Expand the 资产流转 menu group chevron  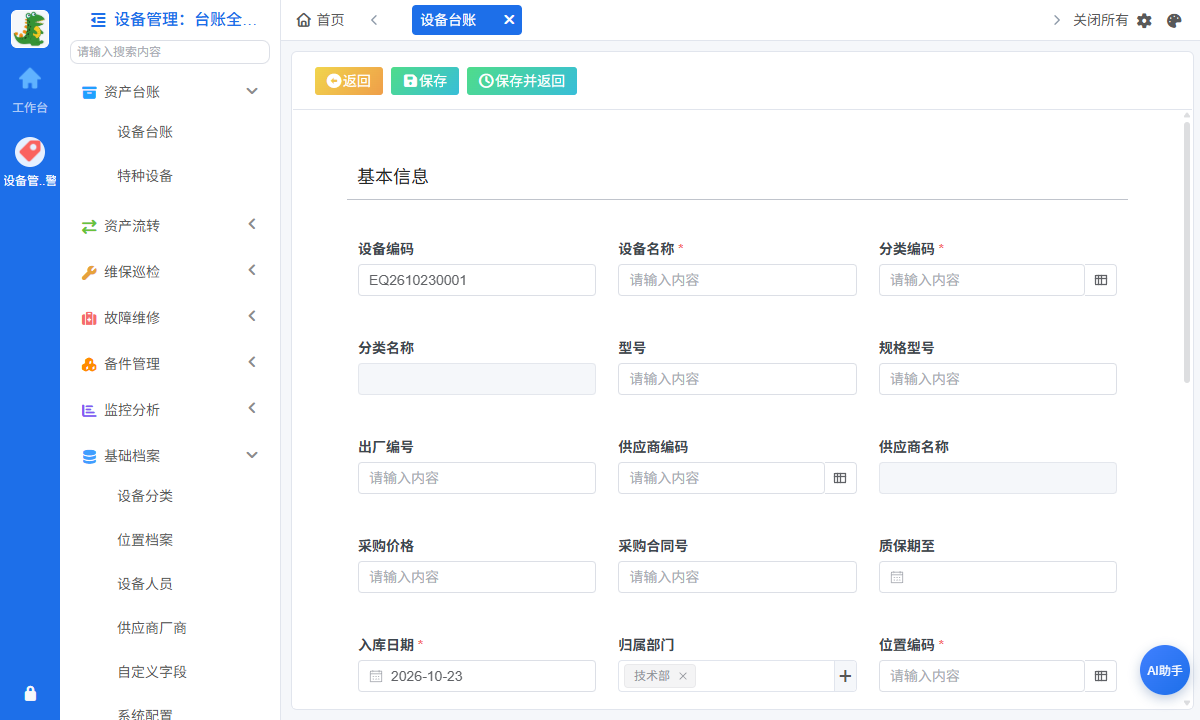(x=252, y=224)
